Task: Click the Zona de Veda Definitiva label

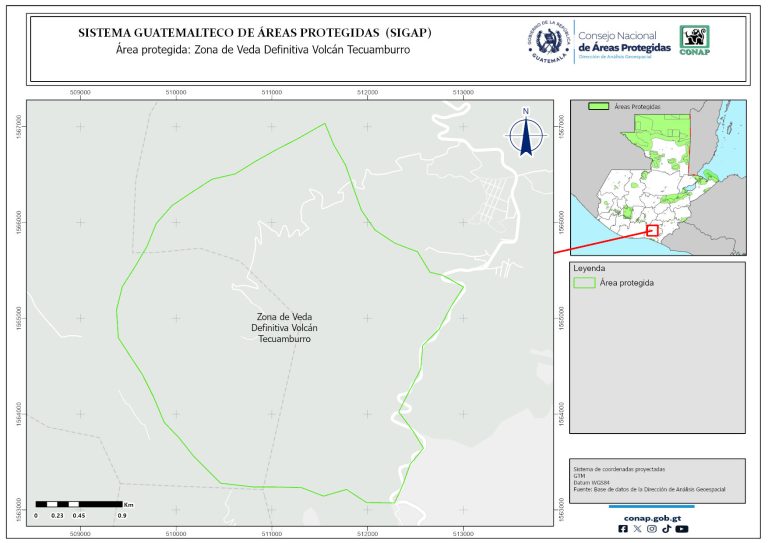Action: tap(280, 328)
